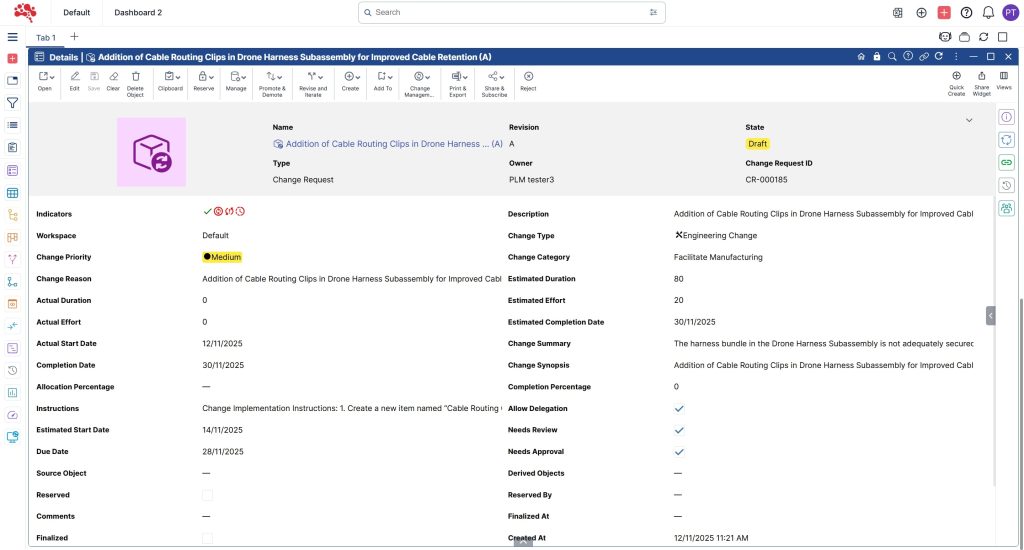Toggle the Needs Review checkbox
1024x550 pixels.
coord(679,430)
